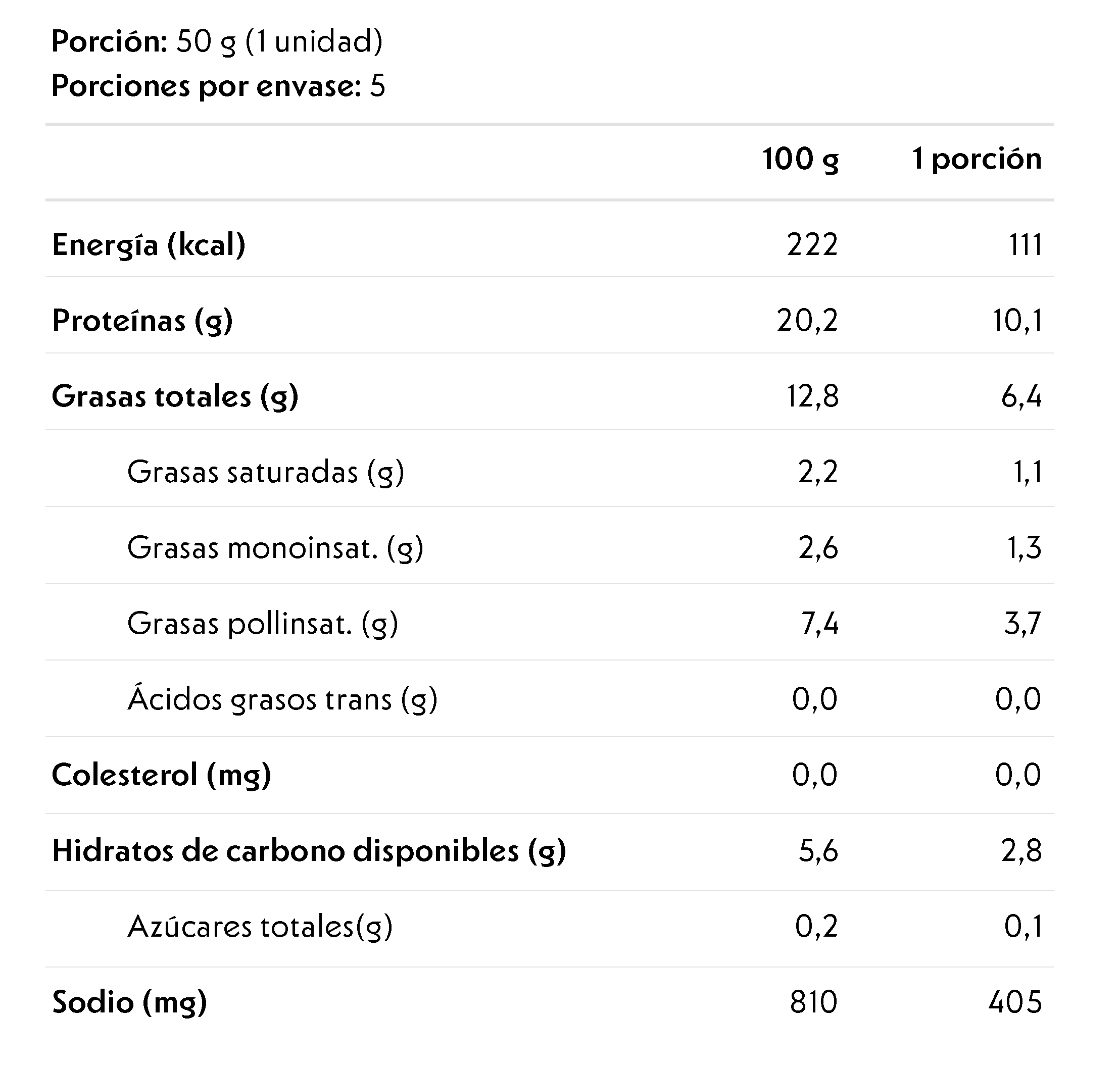This screenshot has width=1120, height=1068.
Task: Select the Porciones por envase line
Action: pos(218,86)
